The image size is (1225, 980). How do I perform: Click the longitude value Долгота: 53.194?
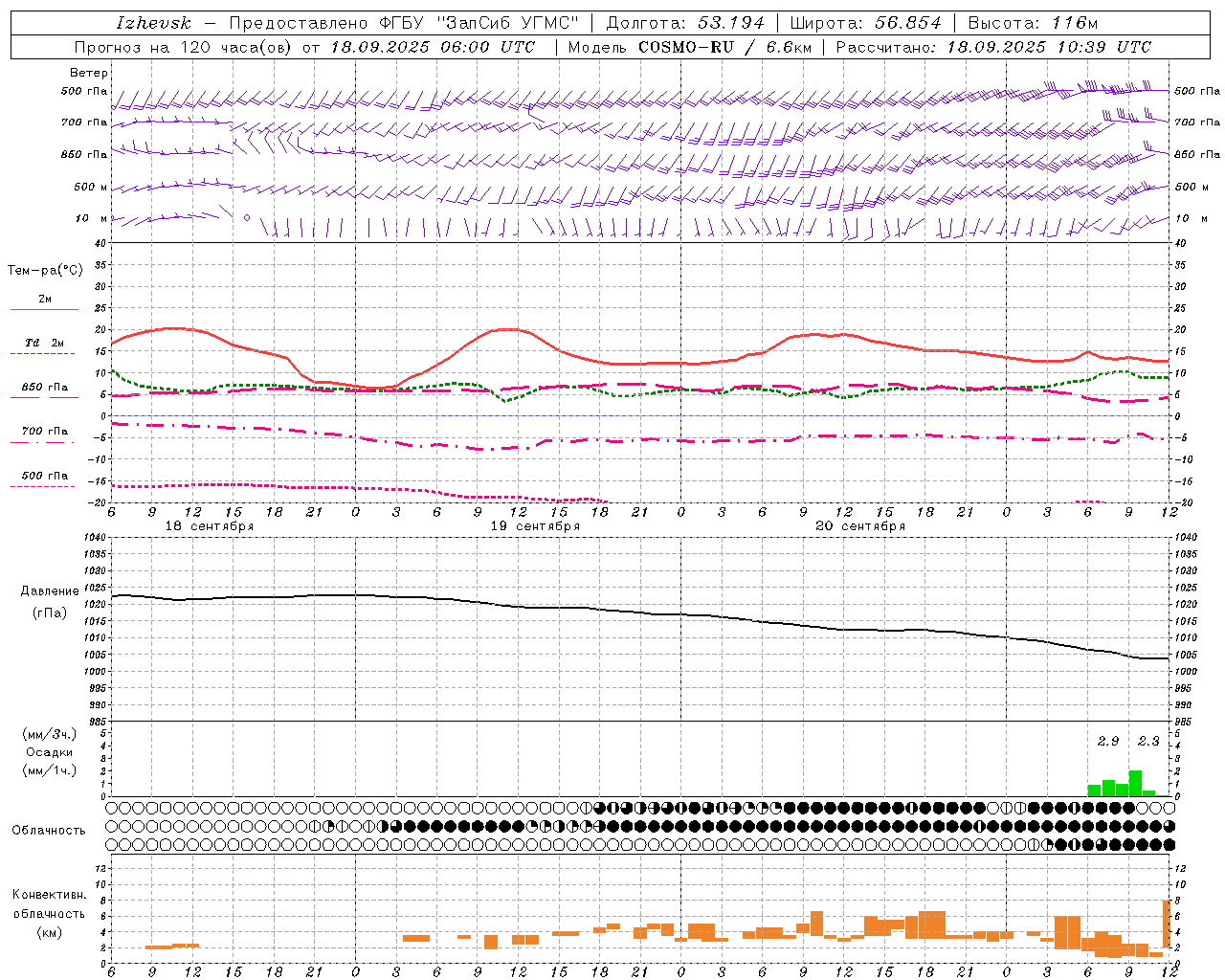(685, 23)
